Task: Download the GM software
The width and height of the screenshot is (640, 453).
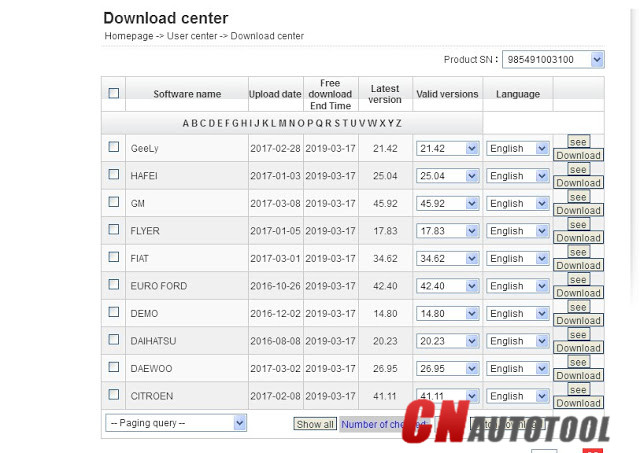Action: pyautogui.click(x=578, y=210)
